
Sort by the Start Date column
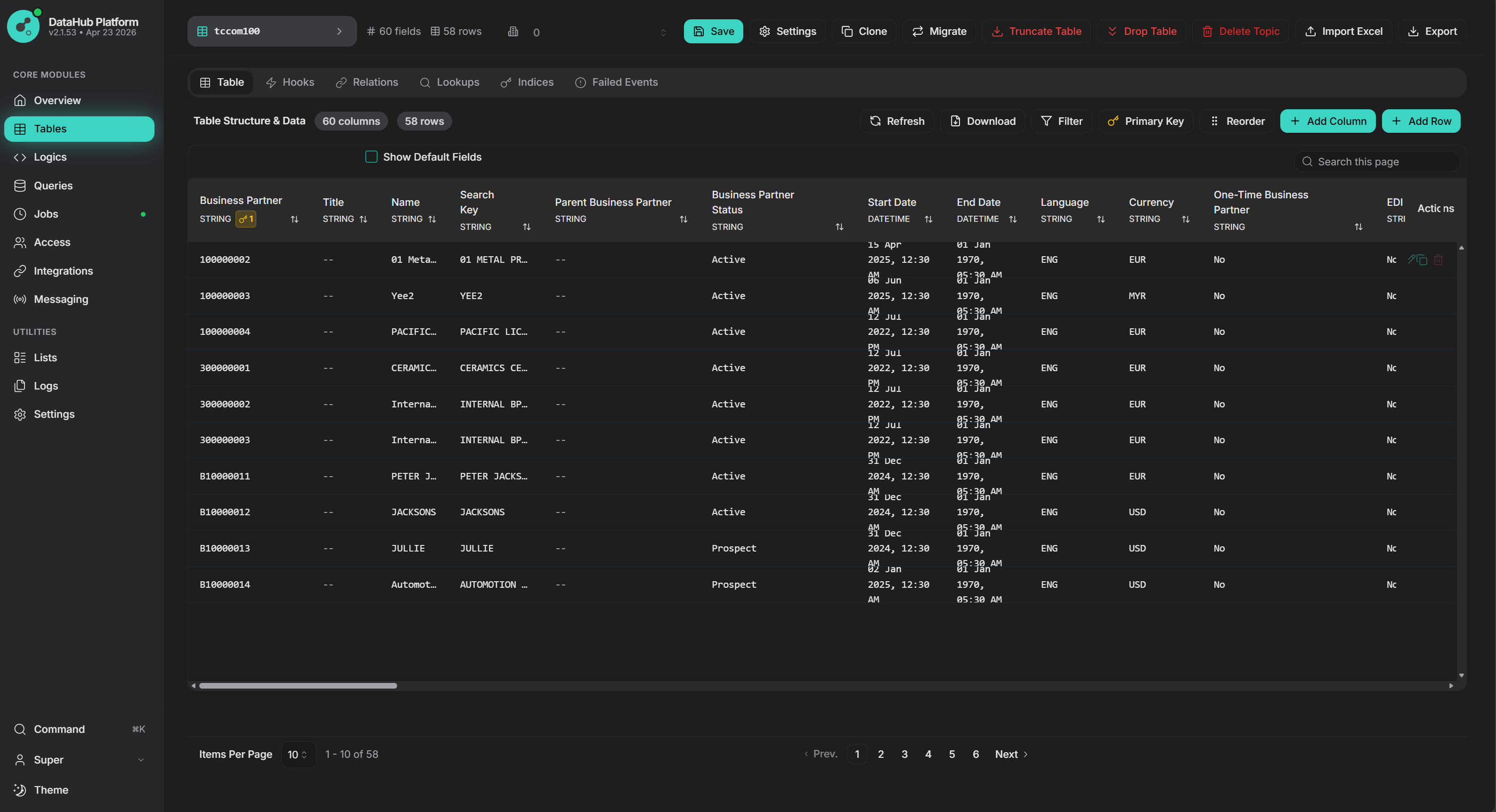point(928,219)
